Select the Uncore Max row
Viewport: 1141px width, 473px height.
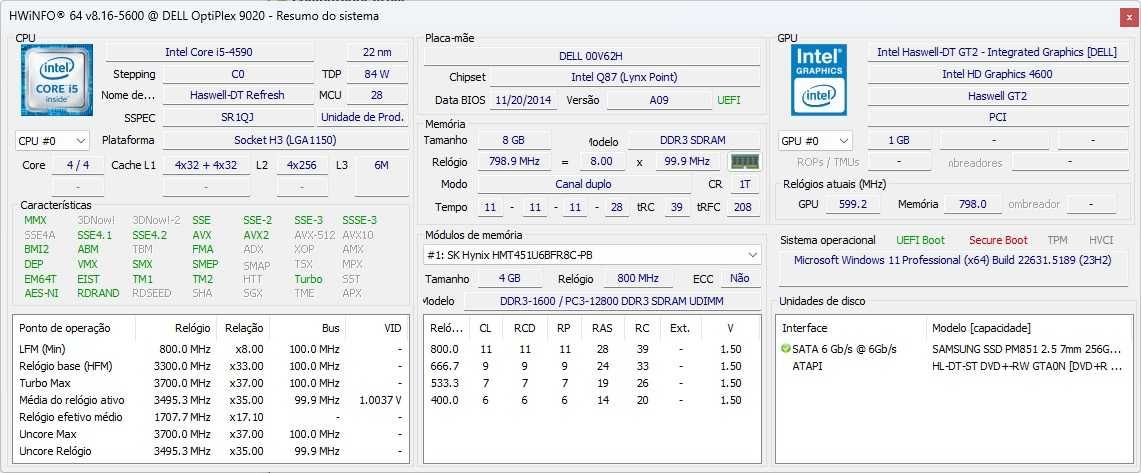210,434
